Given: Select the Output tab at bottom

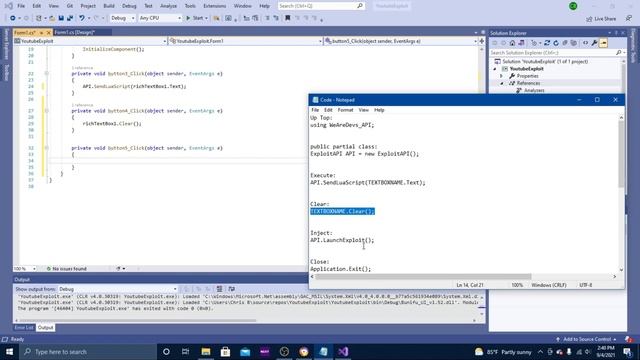Looking at the screenshot, I should (x=45, y=327).
